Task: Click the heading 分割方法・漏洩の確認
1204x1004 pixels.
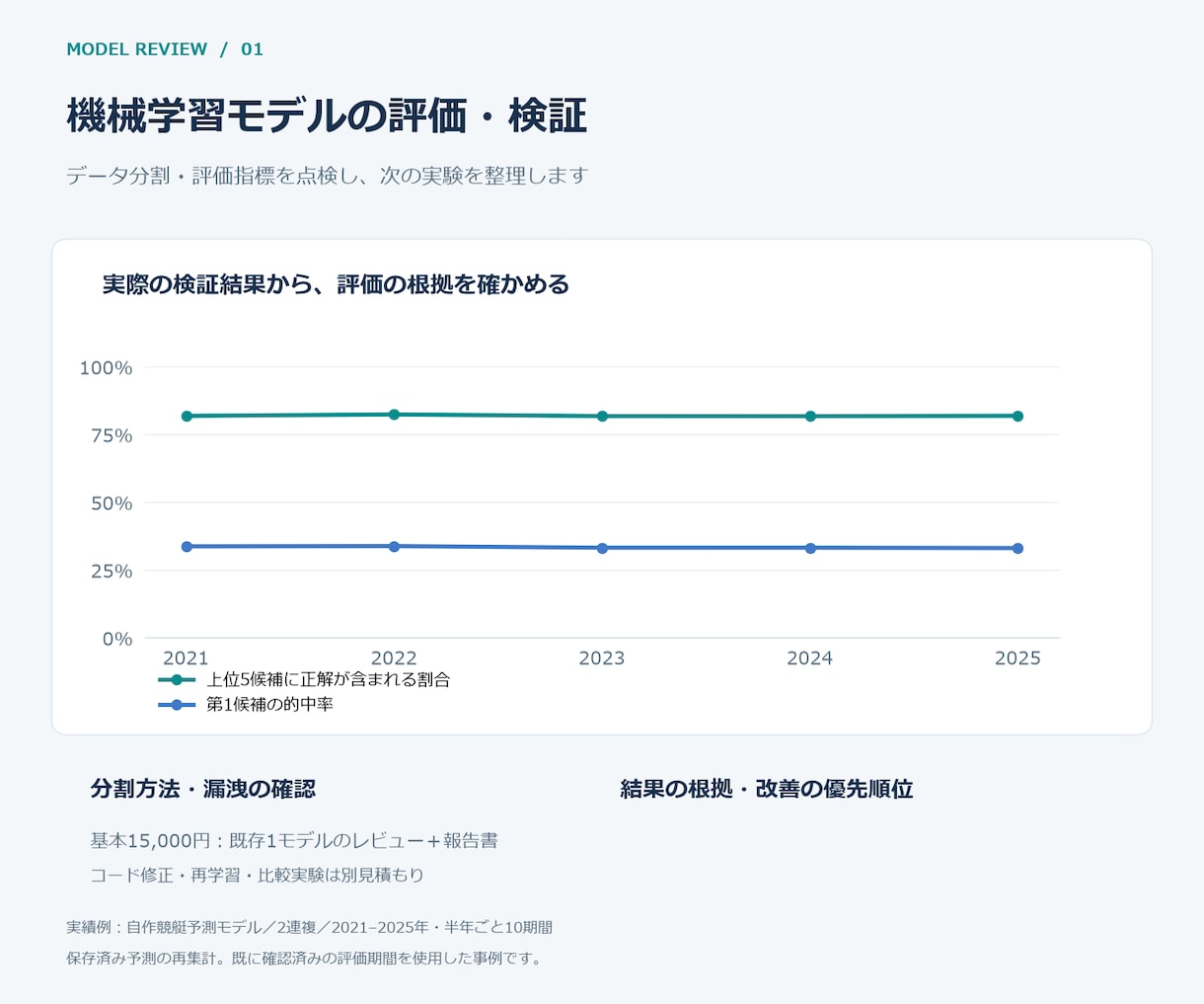Action: [x=203, y=789]
